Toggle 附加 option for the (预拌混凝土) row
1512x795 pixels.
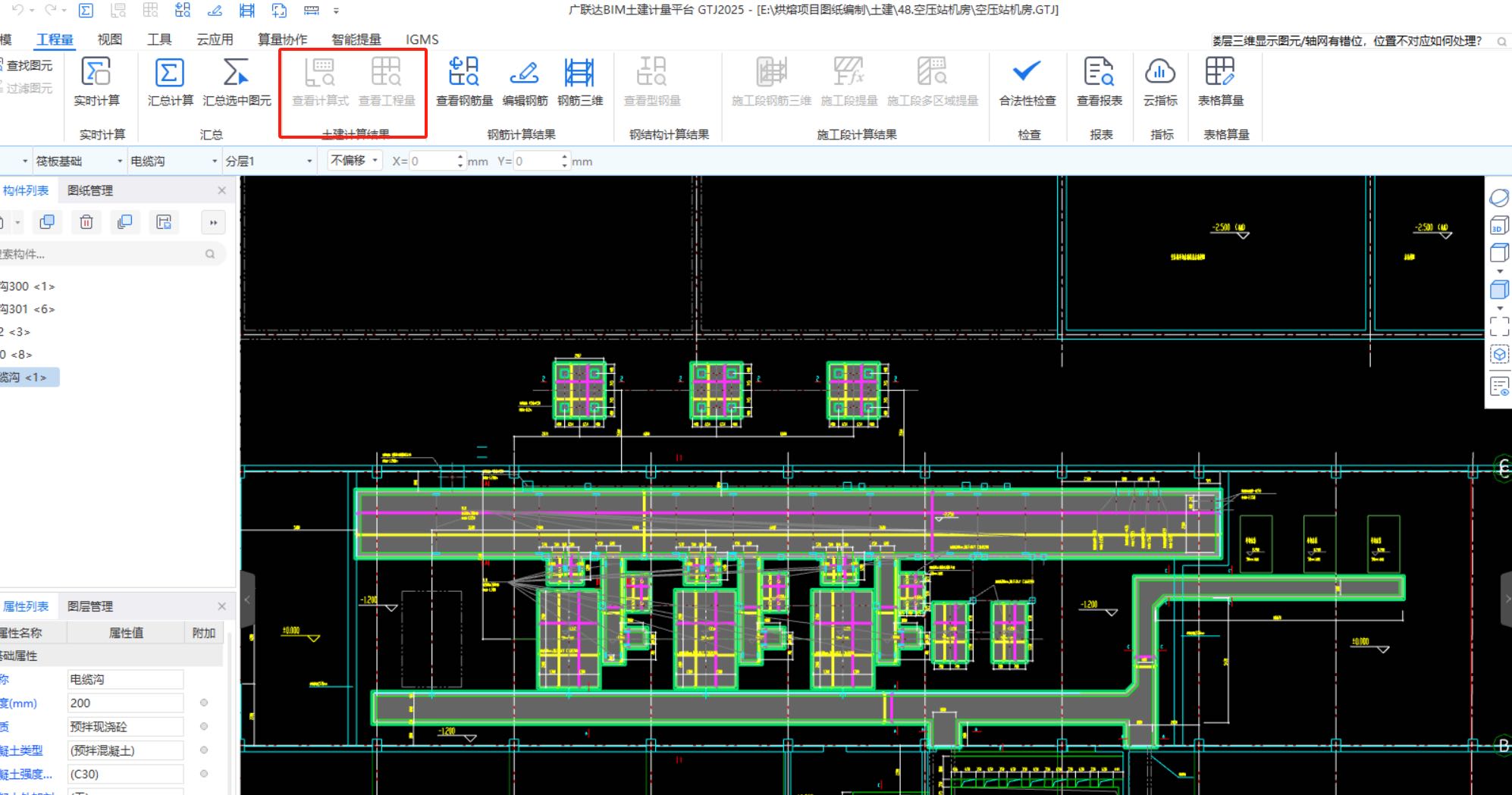pos(204,750)
